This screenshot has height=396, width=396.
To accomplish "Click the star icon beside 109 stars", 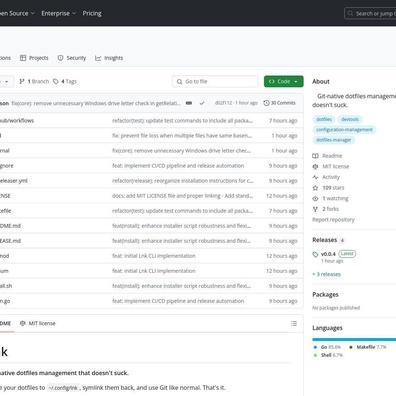I will (315, 188).
